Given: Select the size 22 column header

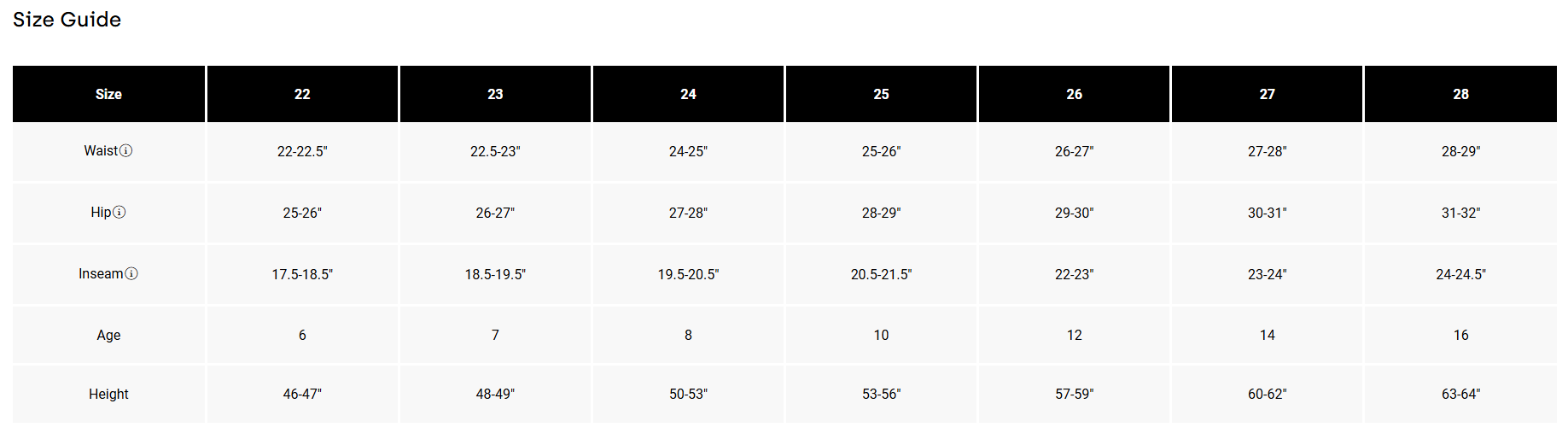Looking at the screenshot, I should [x=302, y=94].
